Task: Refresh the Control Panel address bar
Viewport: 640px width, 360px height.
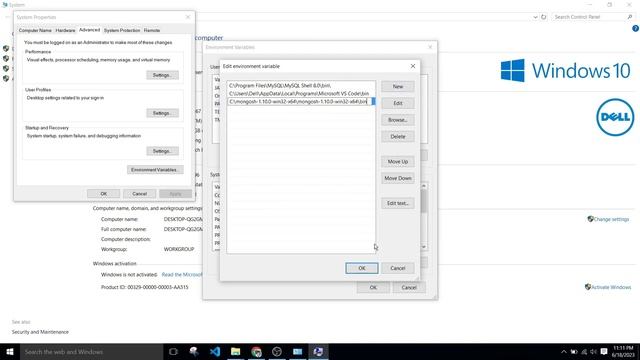Action: [544, 17]
